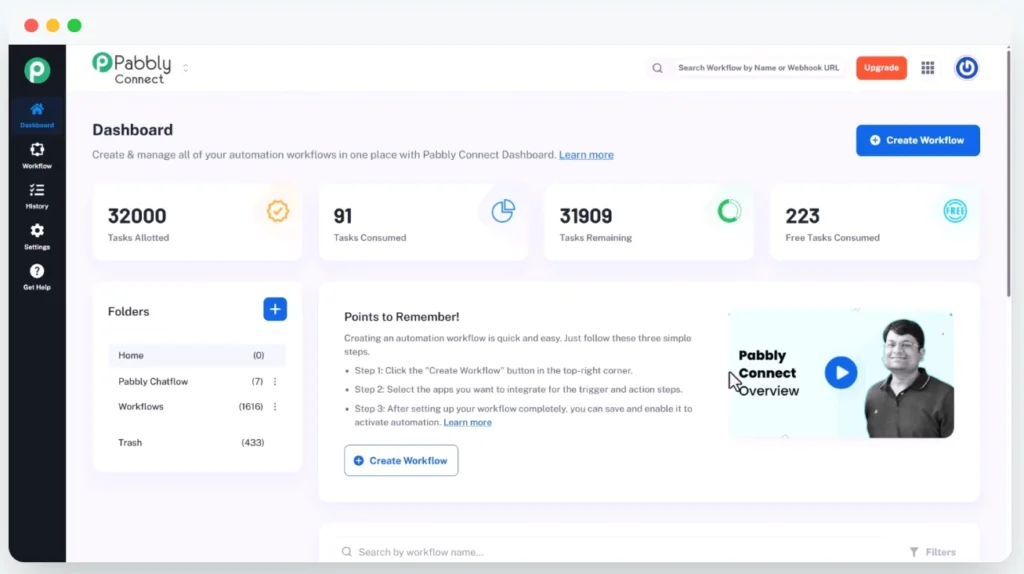Click the 31909 Tasks Remaining value
Screen dimensions: 1024x574
click(x=586, y=216)
